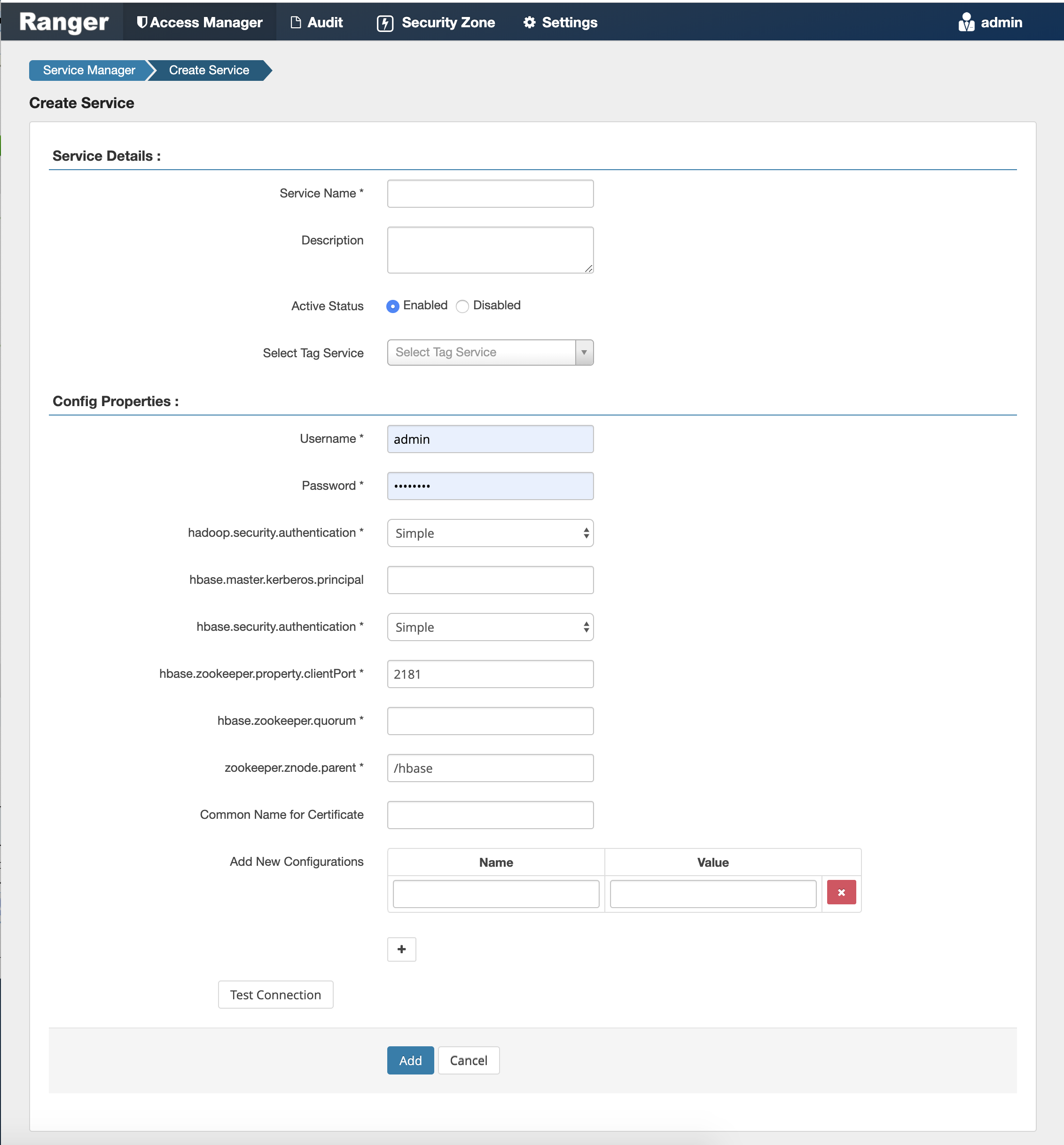Screen dimensions: 1064x1145
Task: Click into the Service Name field
Action: 489,194
